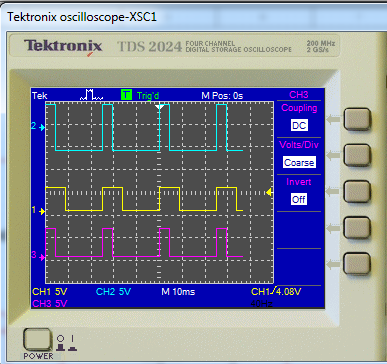The image size is (387, 364).
Task: Click the Coupling side menu button
Action: pos(357,119)
